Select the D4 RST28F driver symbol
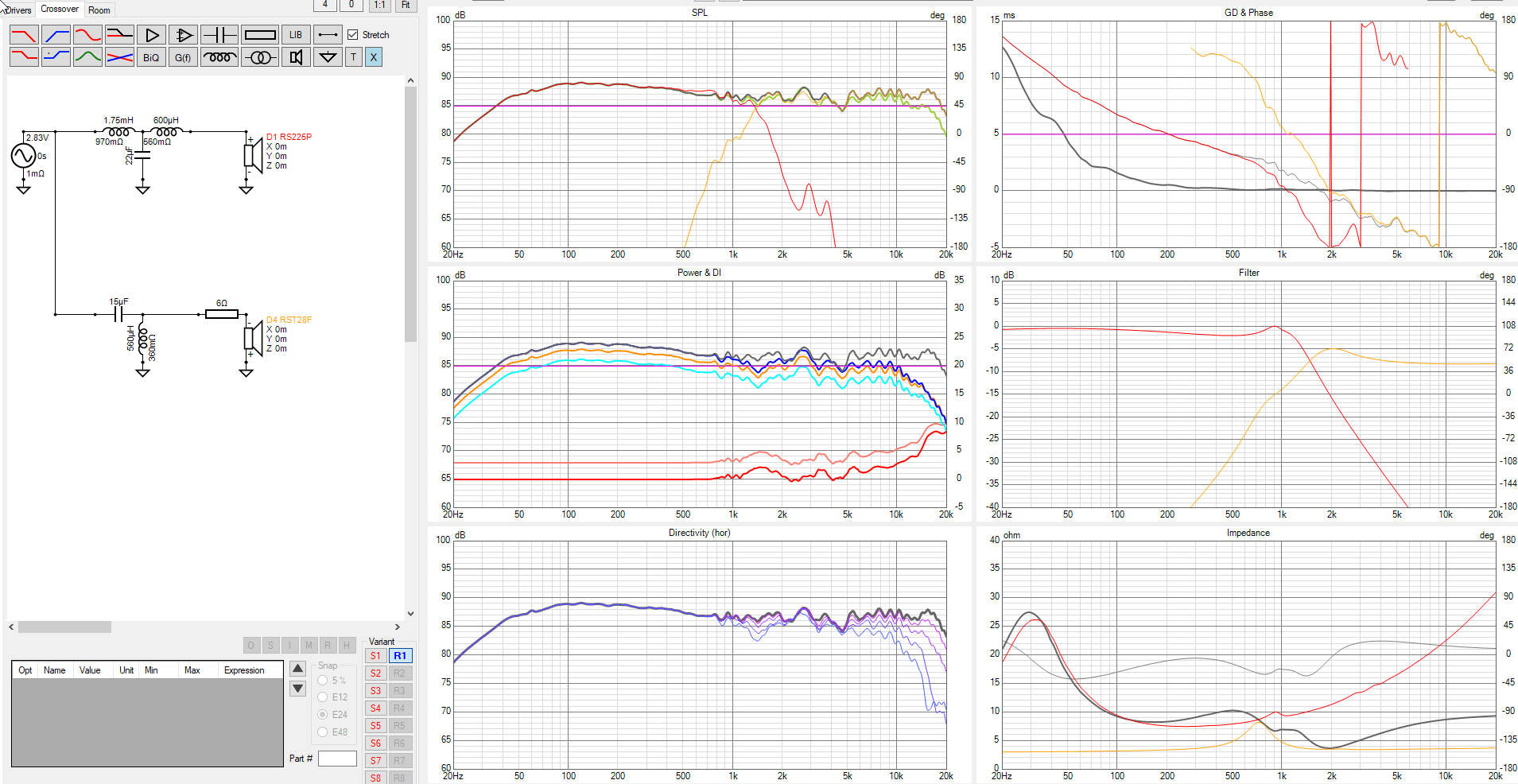 (253, 338)
